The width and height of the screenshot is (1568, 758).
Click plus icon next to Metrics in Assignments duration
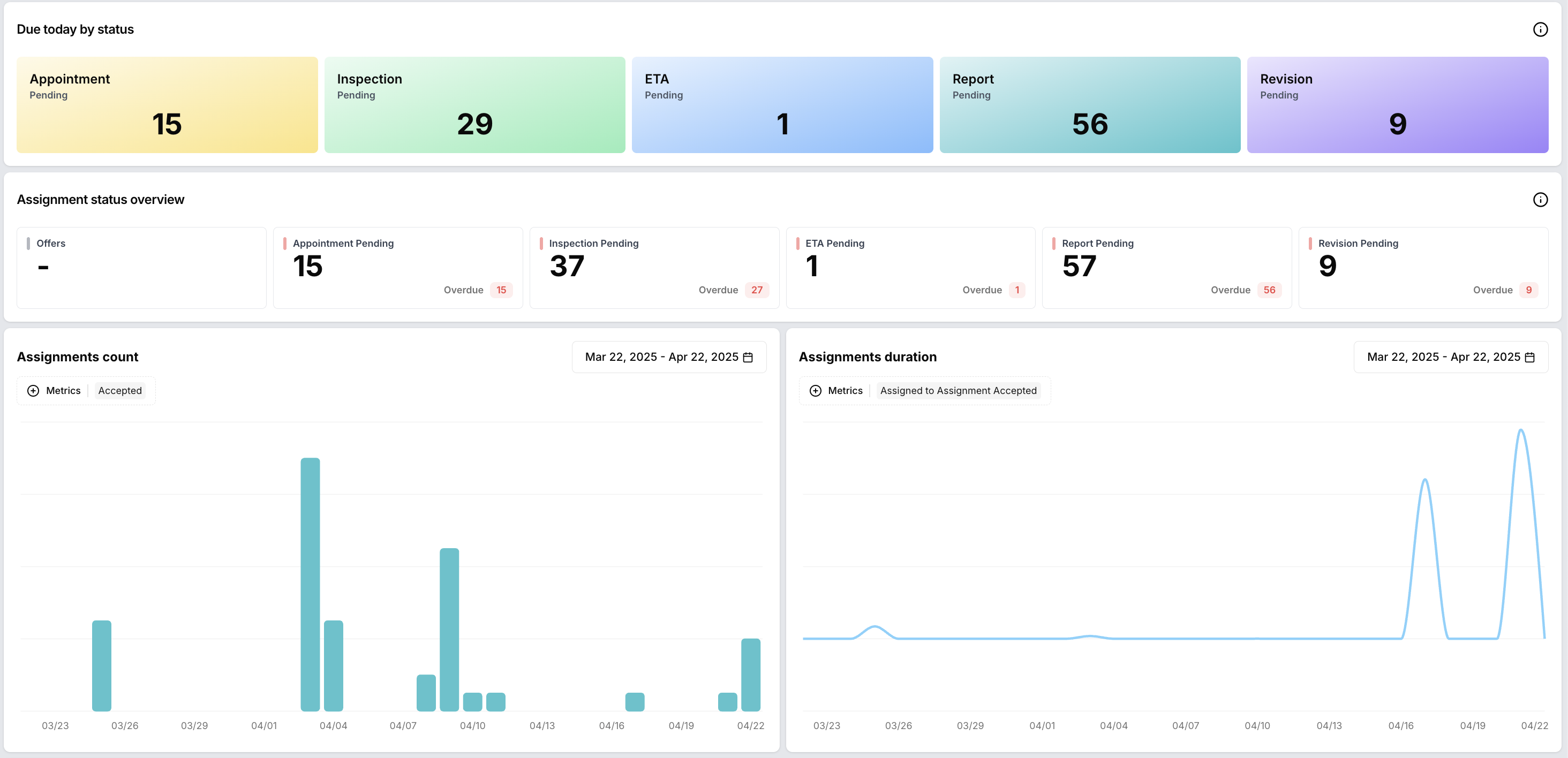coord(815,391)
